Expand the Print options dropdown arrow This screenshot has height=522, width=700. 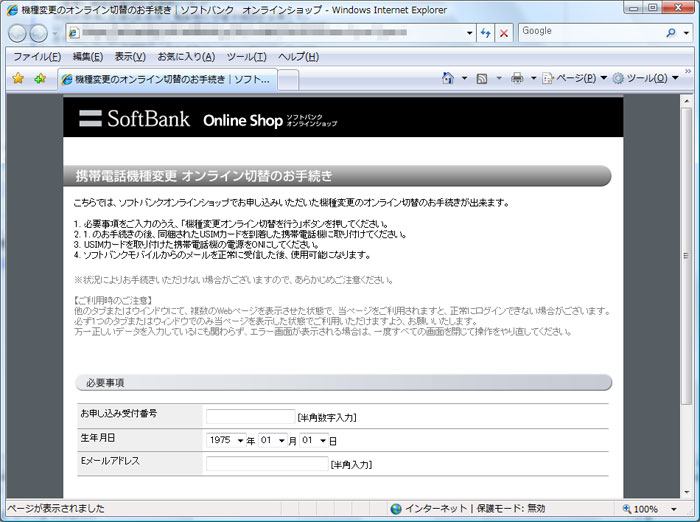(x=533, y=78)
